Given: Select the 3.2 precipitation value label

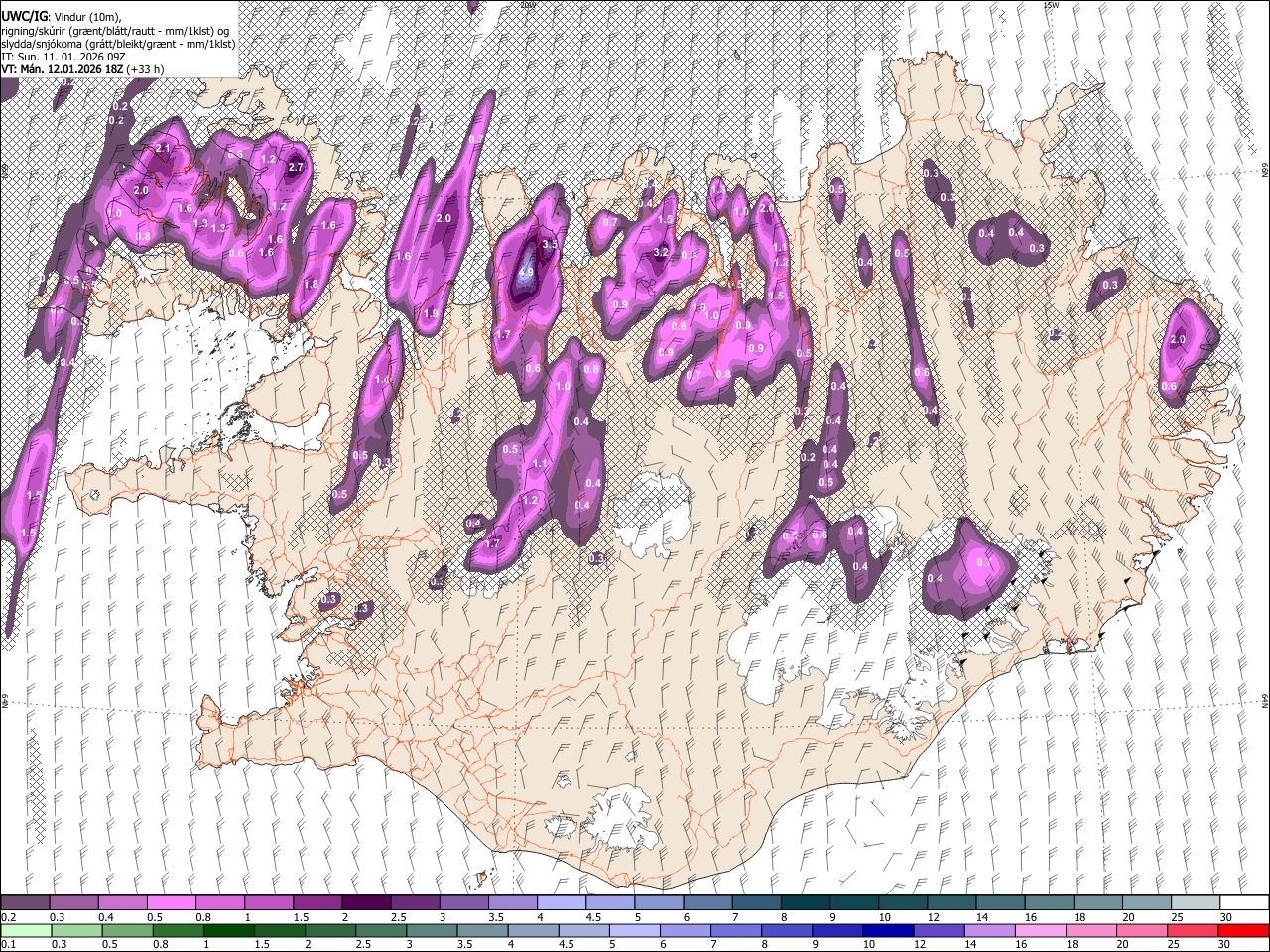Looking at the screenshot, I should point(662,252).
